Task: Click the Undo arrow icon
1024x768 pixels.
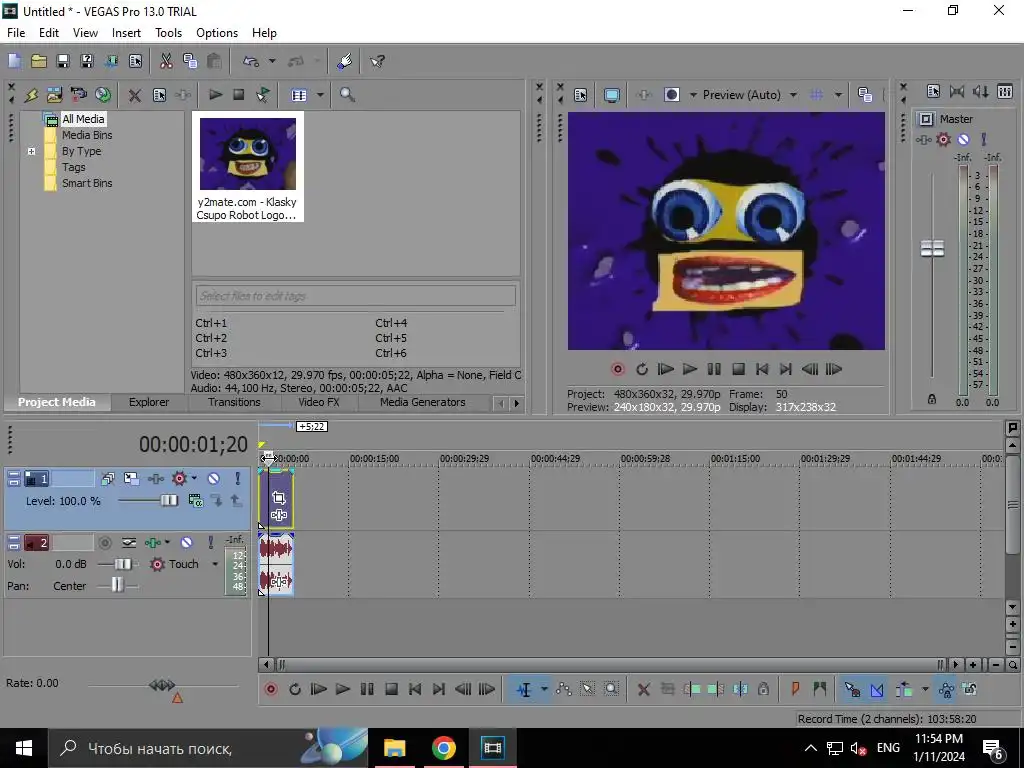Action: (x=251, y=61)
